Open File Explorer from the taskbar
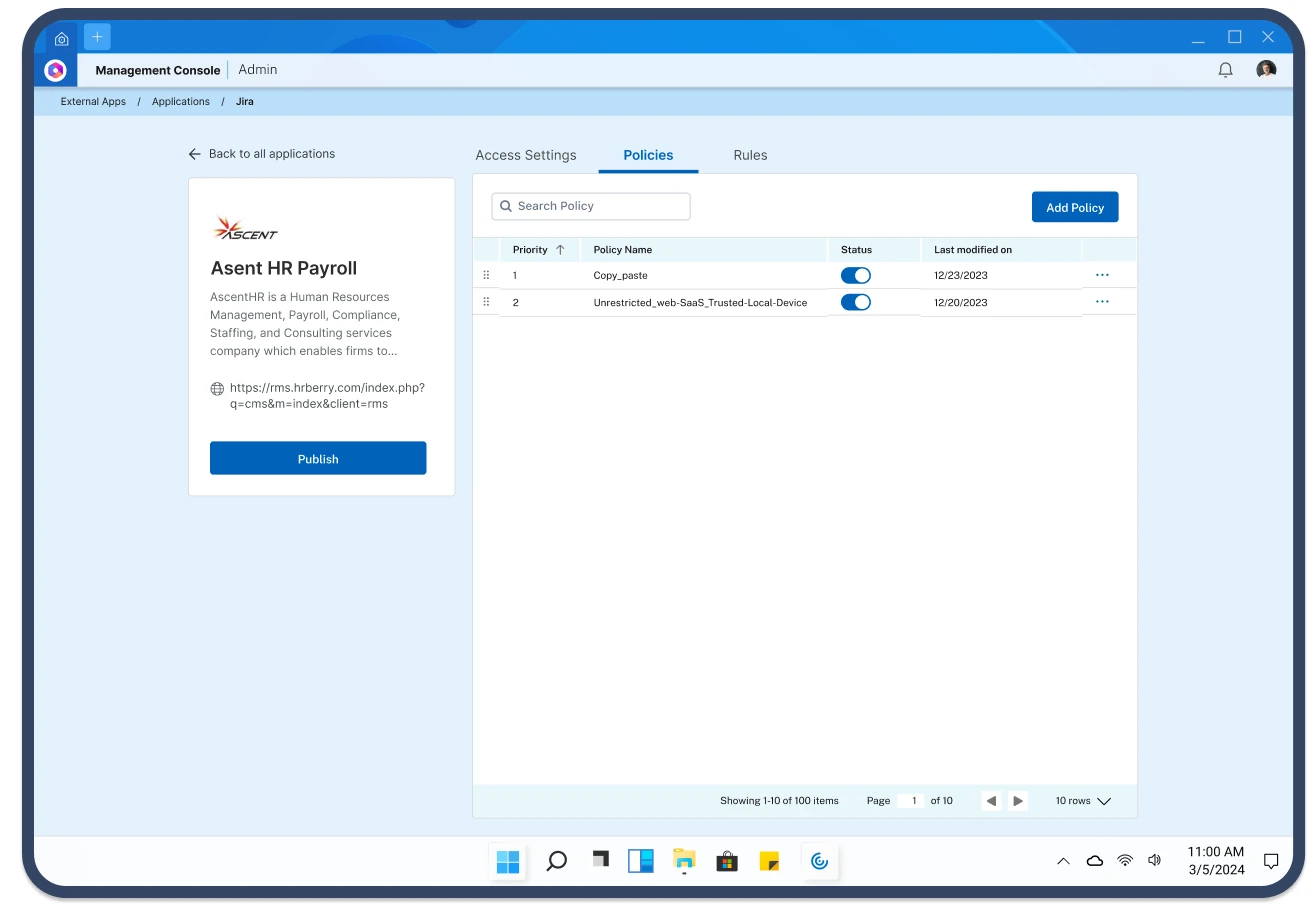The height and width of the screenshot is (906, 1312). pos(684,861)
